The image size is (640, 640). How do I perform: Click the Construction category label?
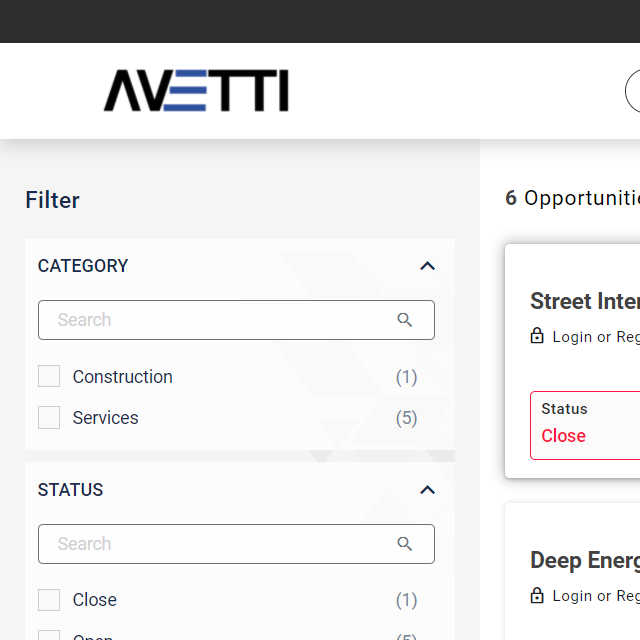click(x=122, y=377)
